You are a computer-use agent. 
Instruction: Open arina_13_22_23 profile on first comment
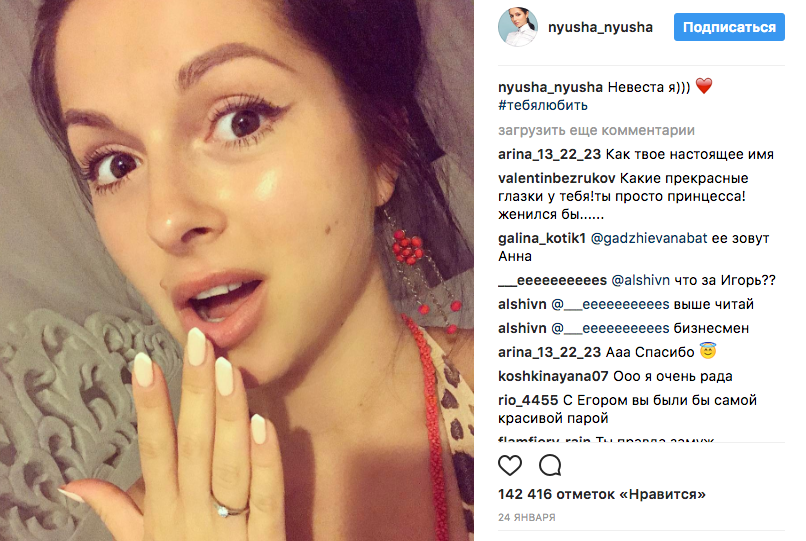click(549, 154)
